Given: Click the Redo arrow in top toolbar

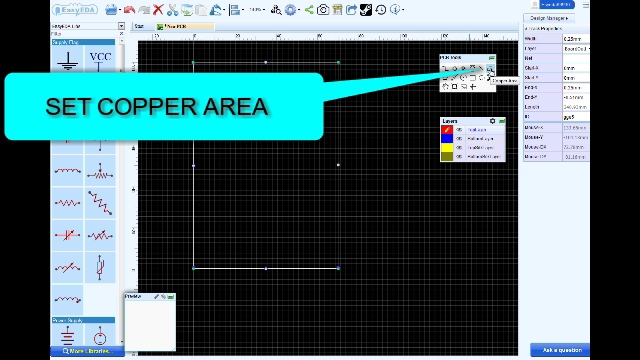Looking at the screenshot, I should point(144,9).
